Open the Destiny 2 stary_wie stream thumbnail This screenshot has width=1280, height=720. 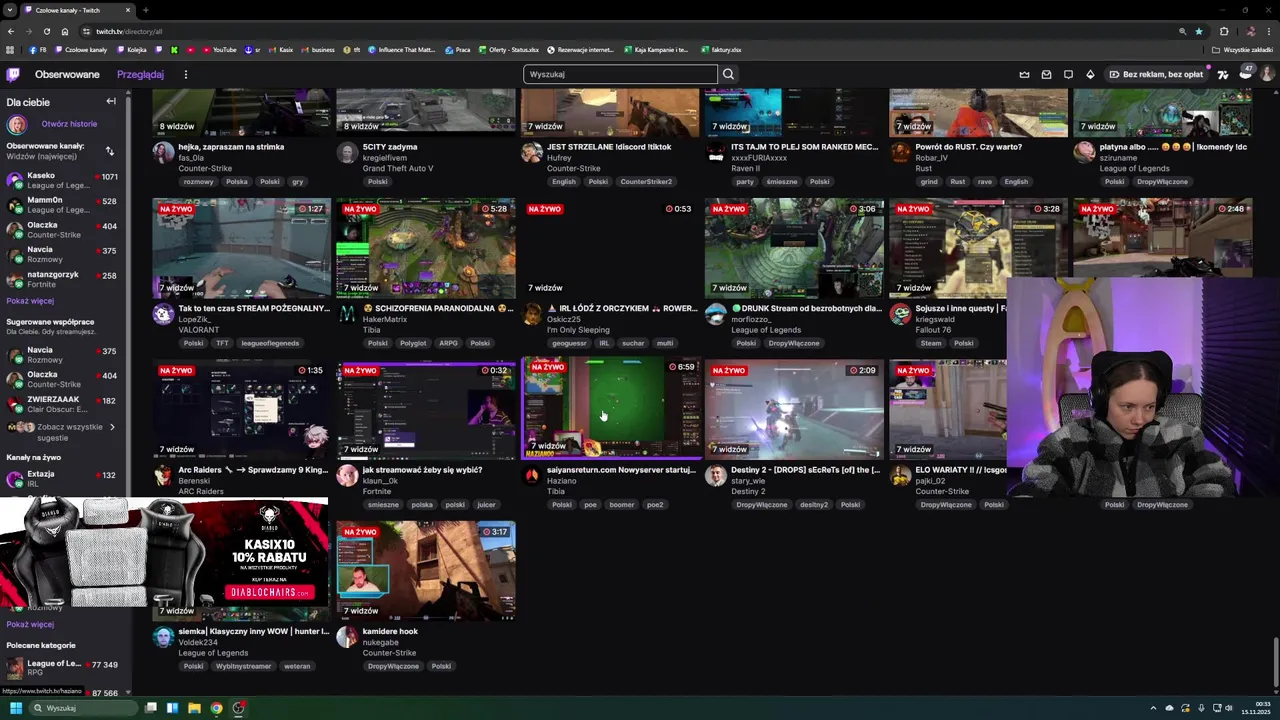(793, 410)
